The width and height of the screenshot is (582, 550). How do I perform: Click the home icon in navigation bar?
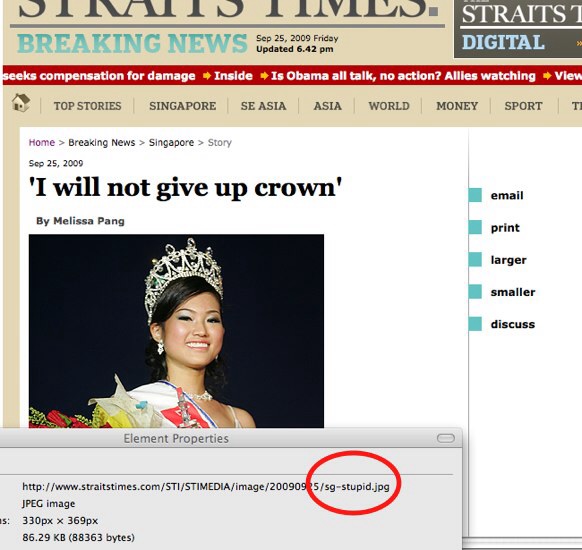[21, 103]
